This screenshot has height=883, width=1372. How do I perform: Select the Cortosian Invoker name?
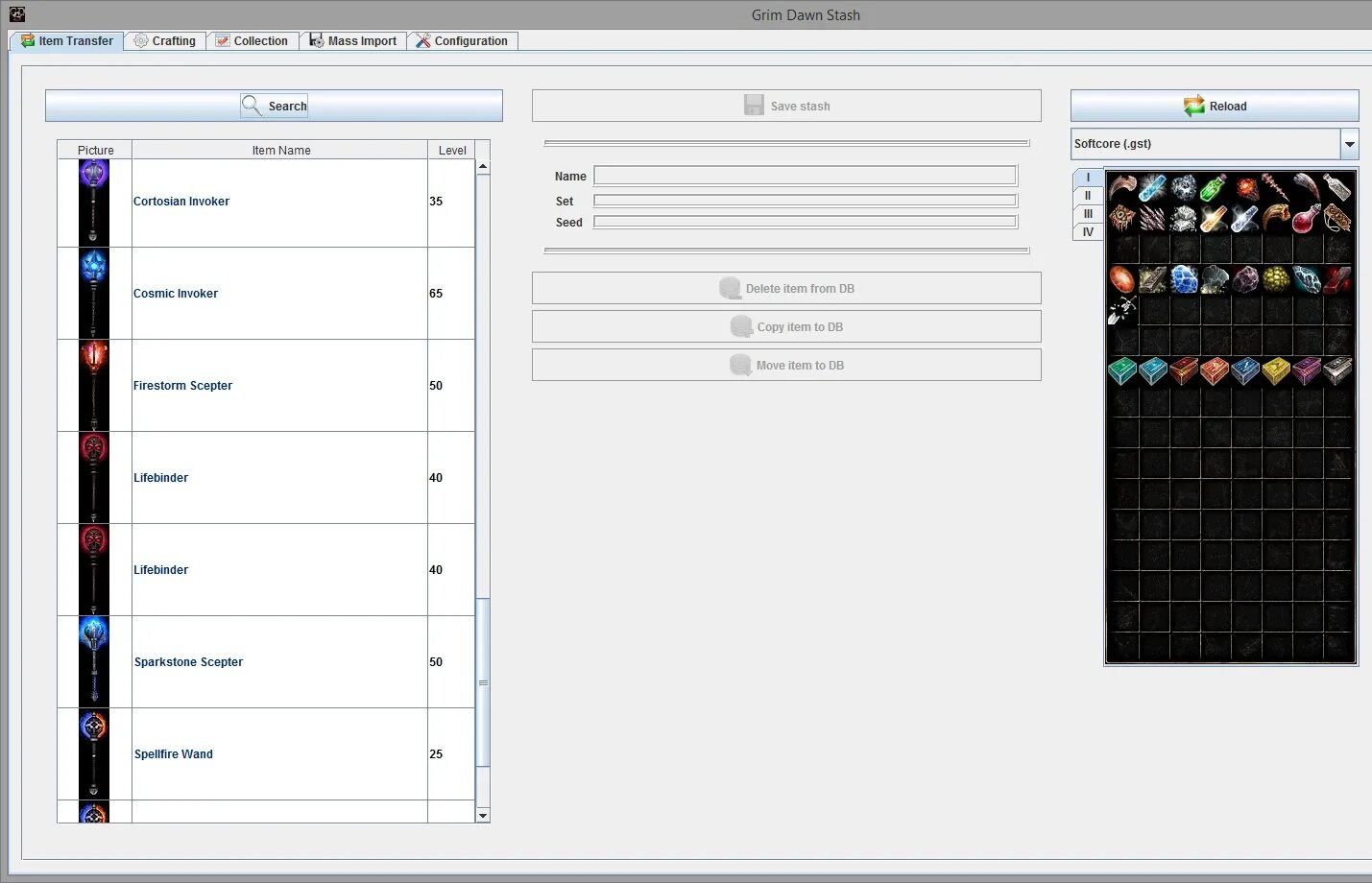pyautogui.click(x=181, y=202)
